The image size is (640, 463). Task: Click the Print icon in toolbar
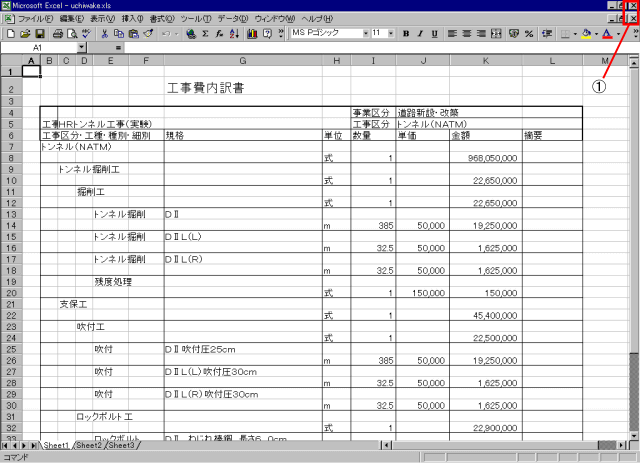point(58,33)
